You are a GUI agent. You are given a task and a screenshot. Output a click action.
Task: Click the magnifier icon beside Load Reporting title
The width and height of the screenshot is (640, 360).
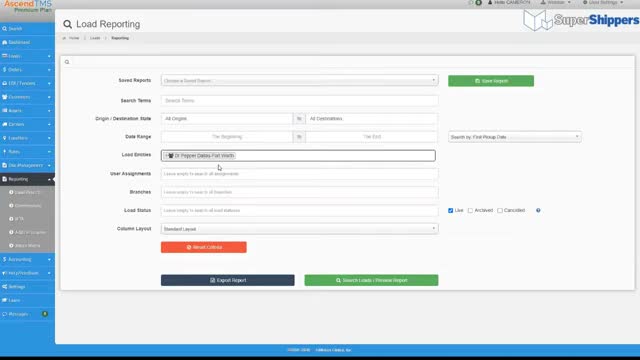point(67,24)
